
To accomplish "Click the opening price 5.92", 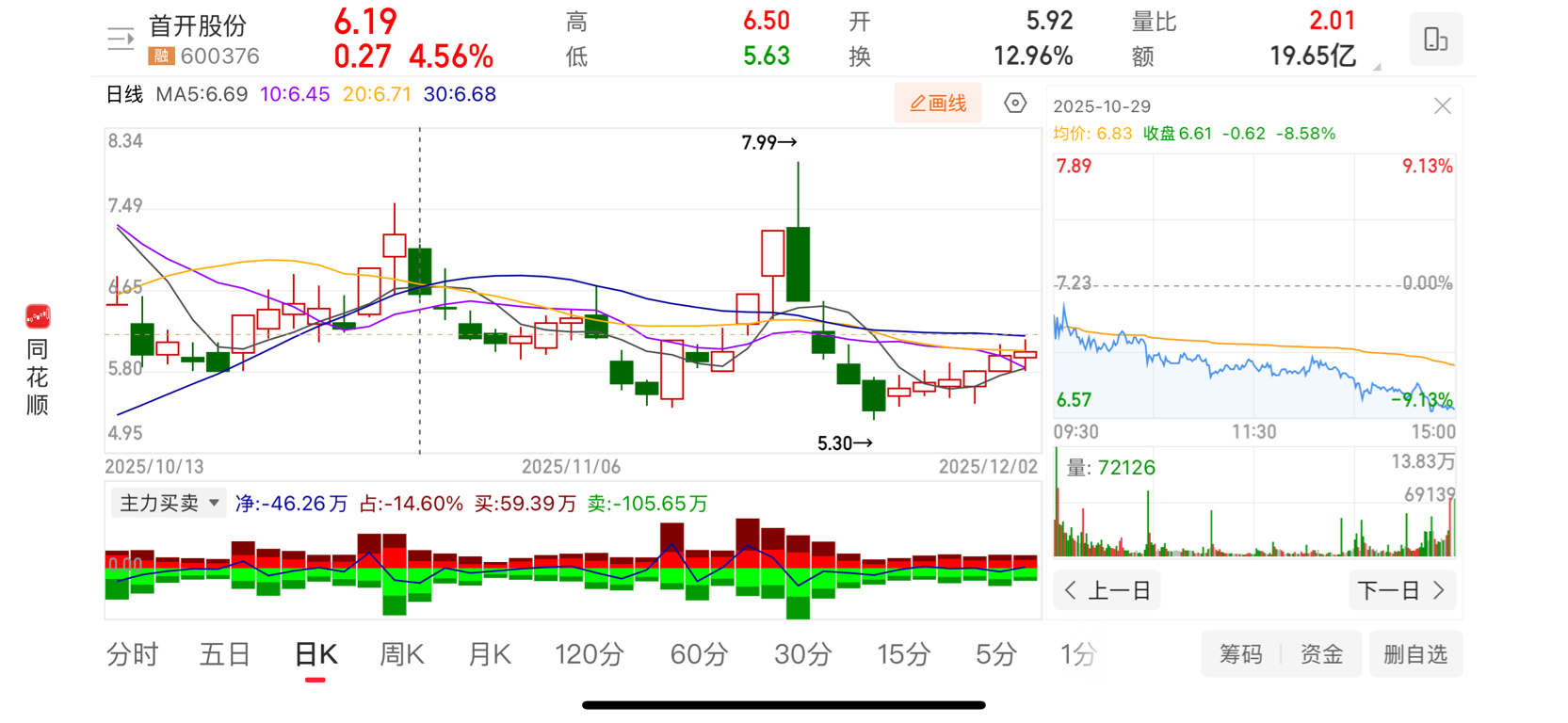I will coord(1049,21).
